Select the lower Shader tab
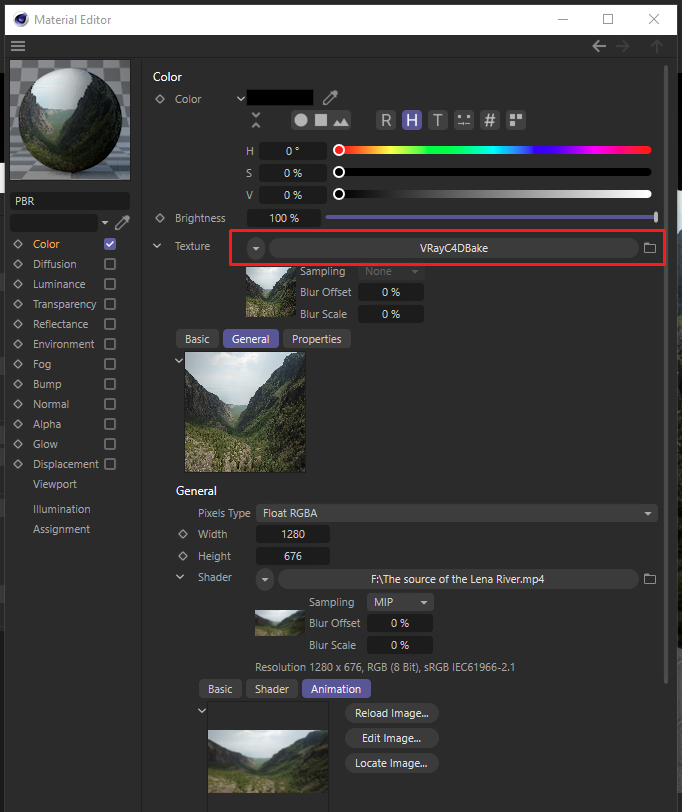Image resolution: width=682 pixels, height=812 pixels. pyautogui.click(x=271, y=689)
